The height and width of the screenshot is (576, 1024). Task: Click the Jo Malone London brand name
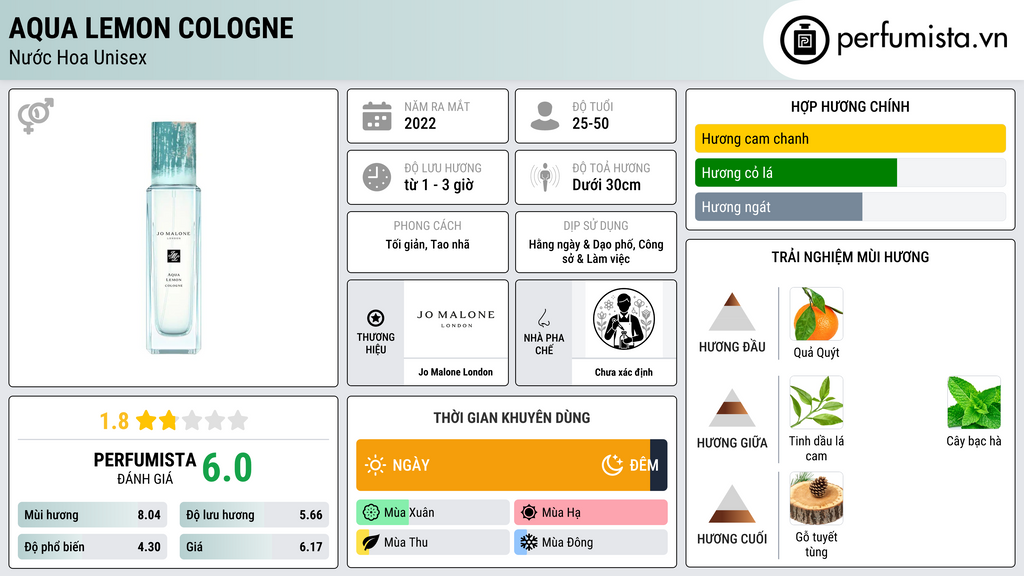[x=456, y=372]
